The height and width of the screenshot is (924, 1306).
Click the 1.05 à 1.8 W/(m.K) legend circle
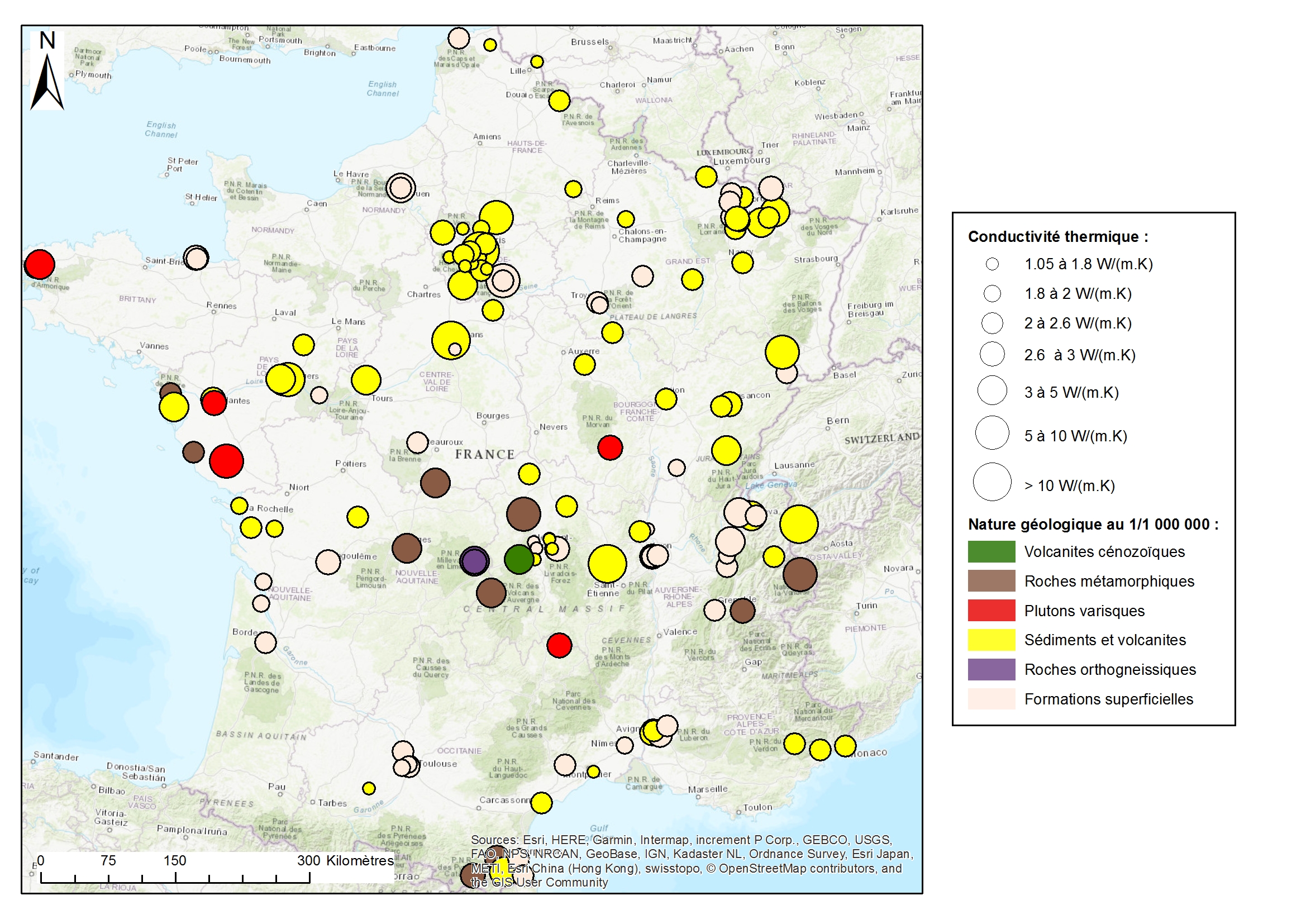pyautogui.click(x=992, y=264)
